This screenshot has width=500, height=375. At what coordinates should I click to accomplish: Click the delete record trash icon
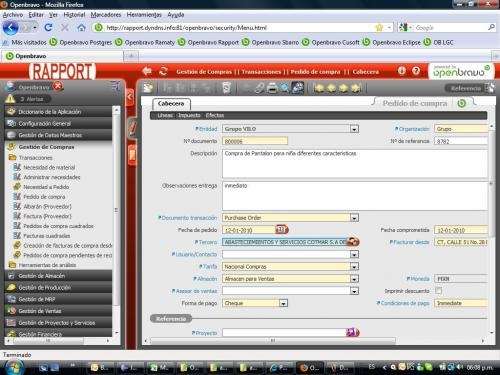[226, 88]
